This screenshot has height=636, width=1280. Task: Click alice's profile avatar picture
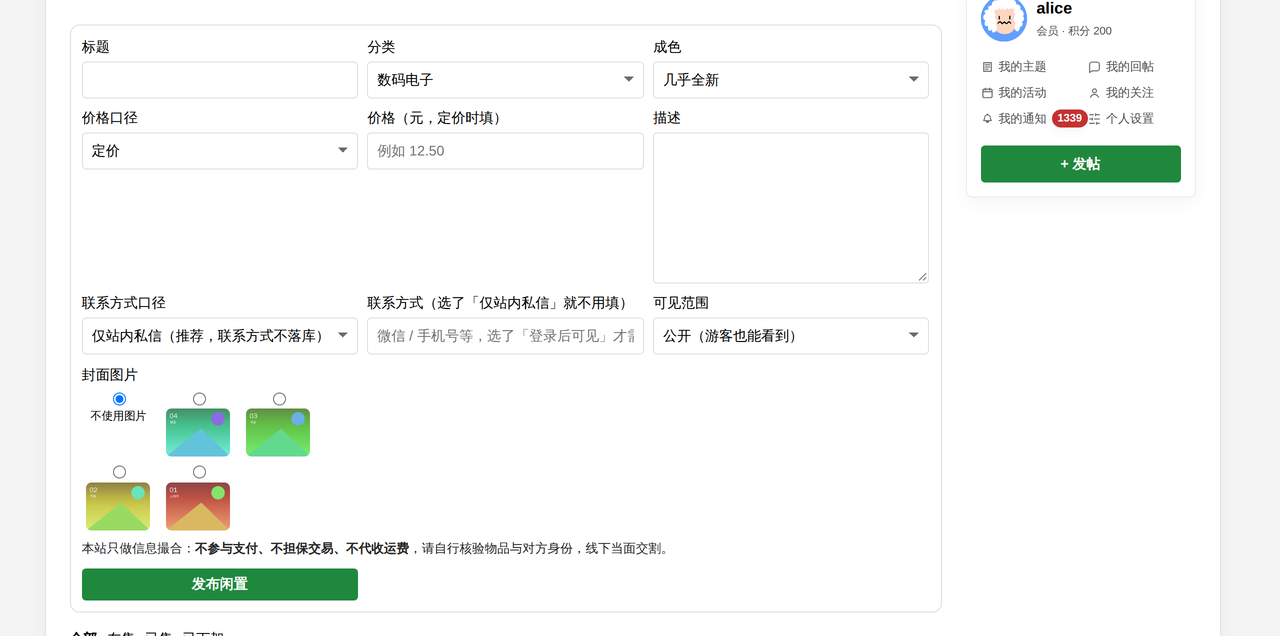pyautogui.click(x=1004, y=18)
